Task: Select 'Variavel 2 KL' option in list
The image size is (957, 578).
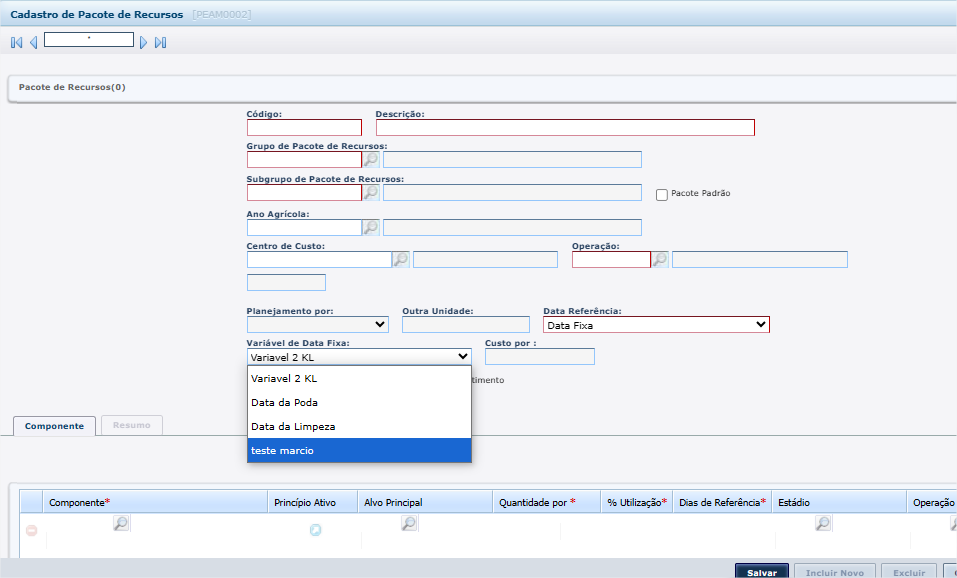Action: [x=359, y=378]
